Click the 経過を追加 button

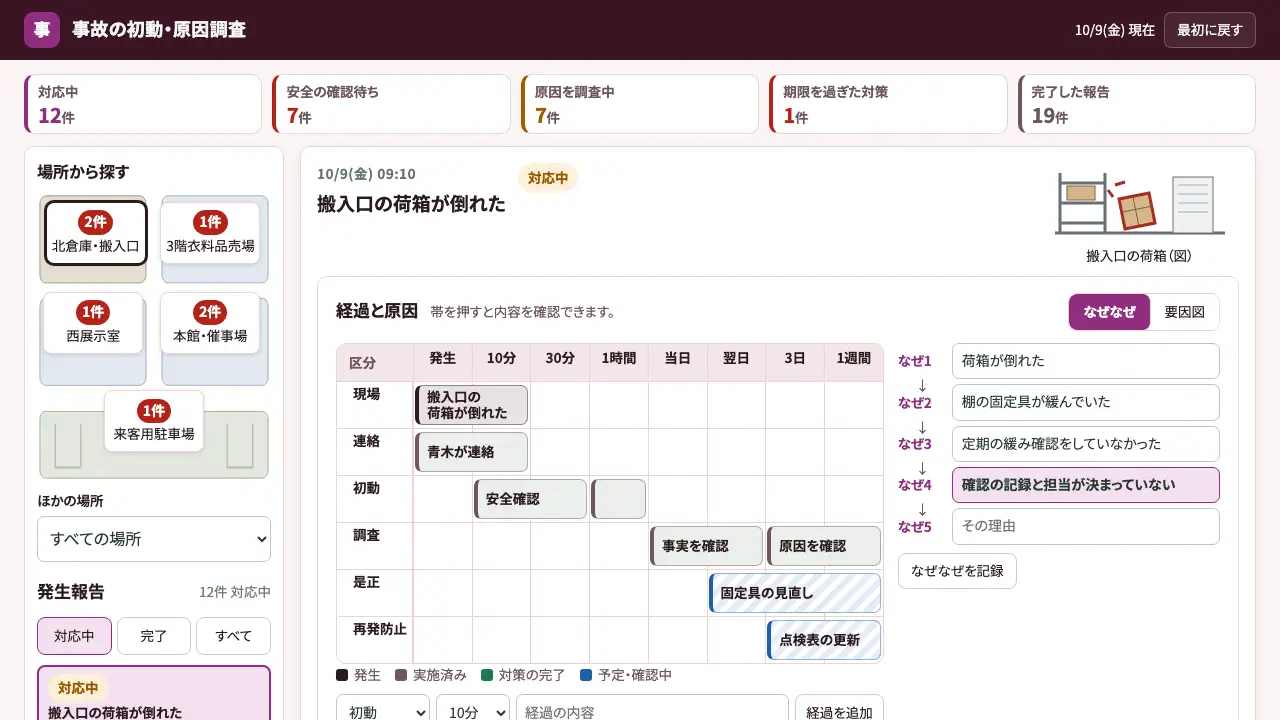[x=839, y=712]
